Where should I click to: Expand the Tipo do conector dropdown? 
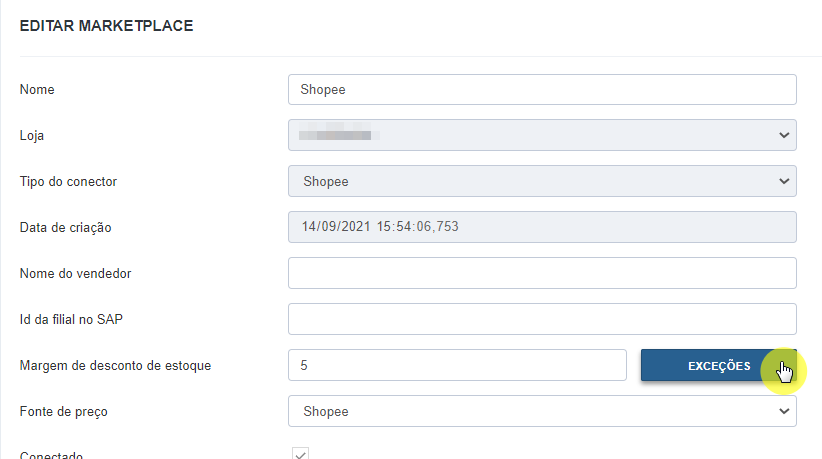point(542,181)
